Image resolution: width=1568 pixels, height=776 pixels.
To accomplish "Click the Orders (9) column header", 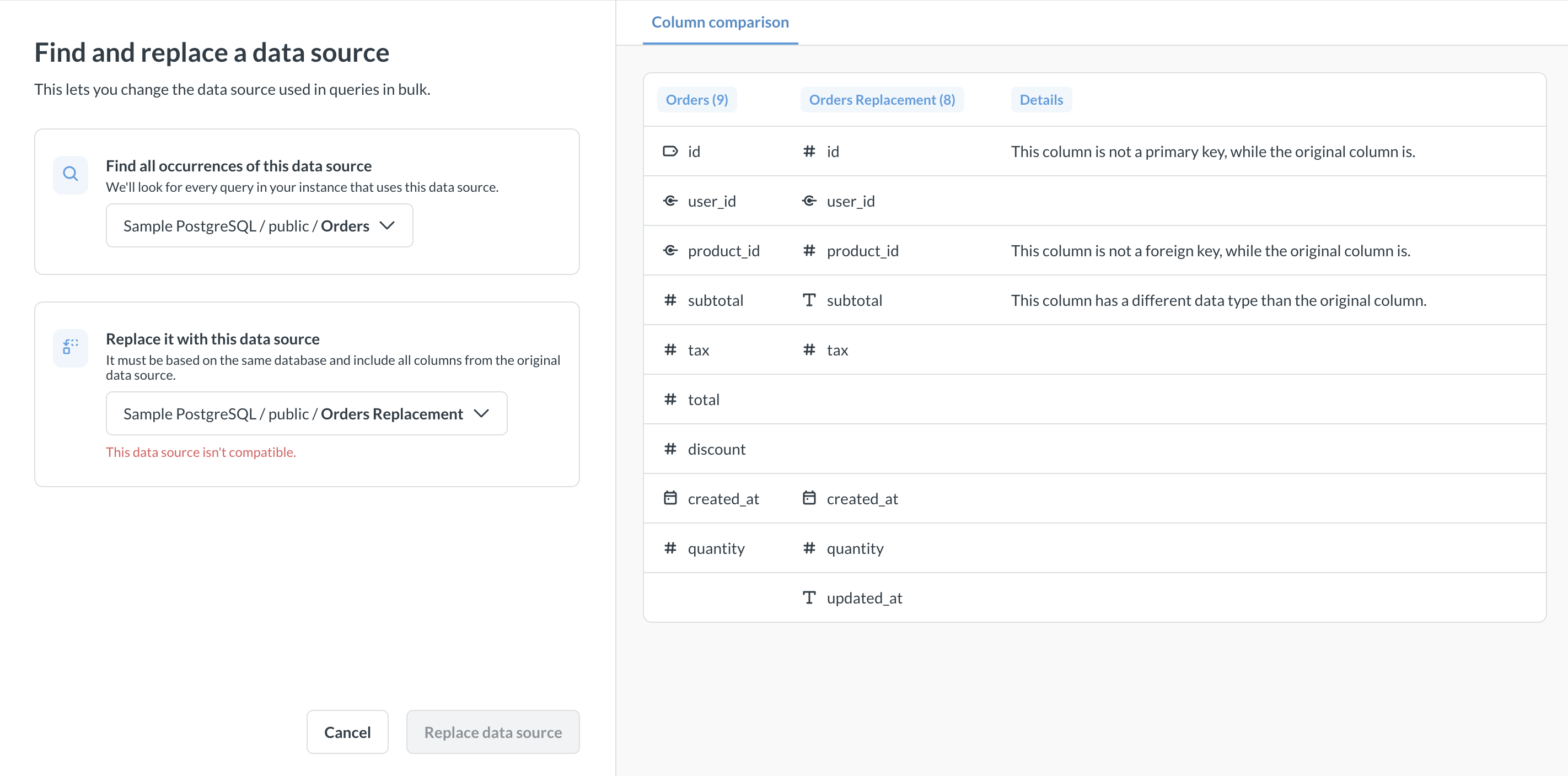I will pyautogui.click(x=696, y=100).
